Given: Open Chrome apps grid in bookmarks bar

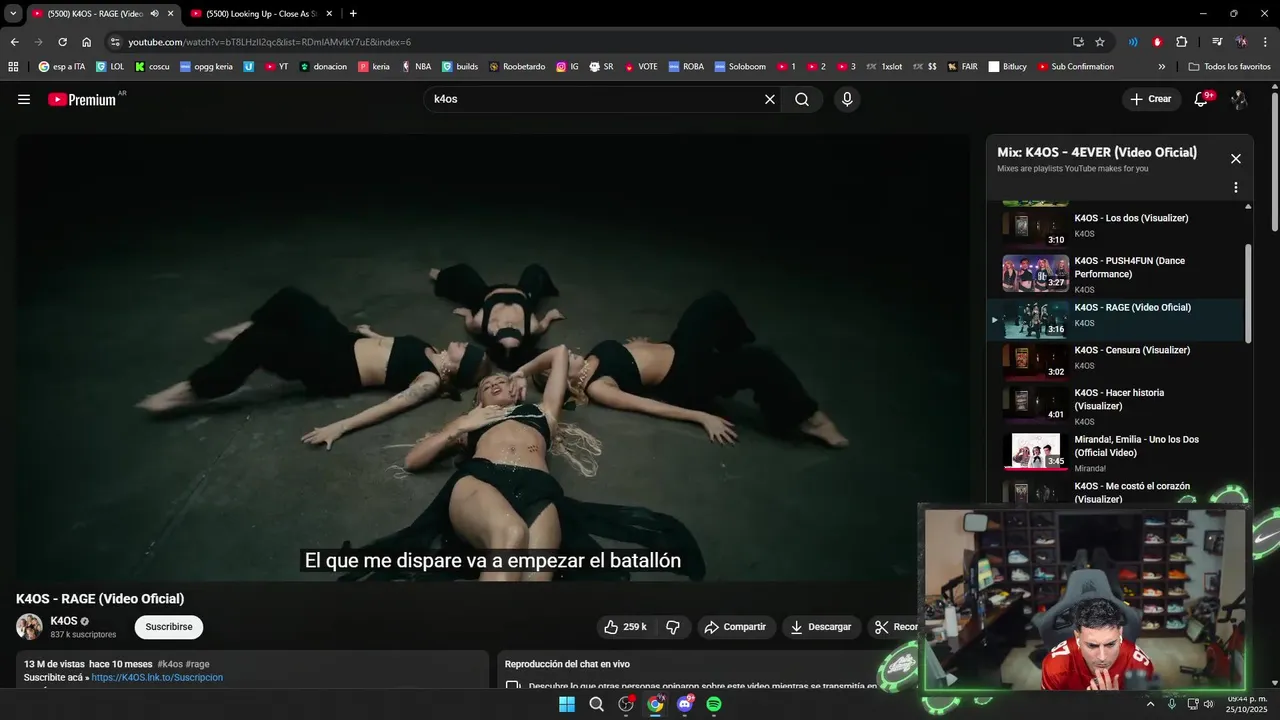Looking at the screenshot, I should [x=13, y=67].
